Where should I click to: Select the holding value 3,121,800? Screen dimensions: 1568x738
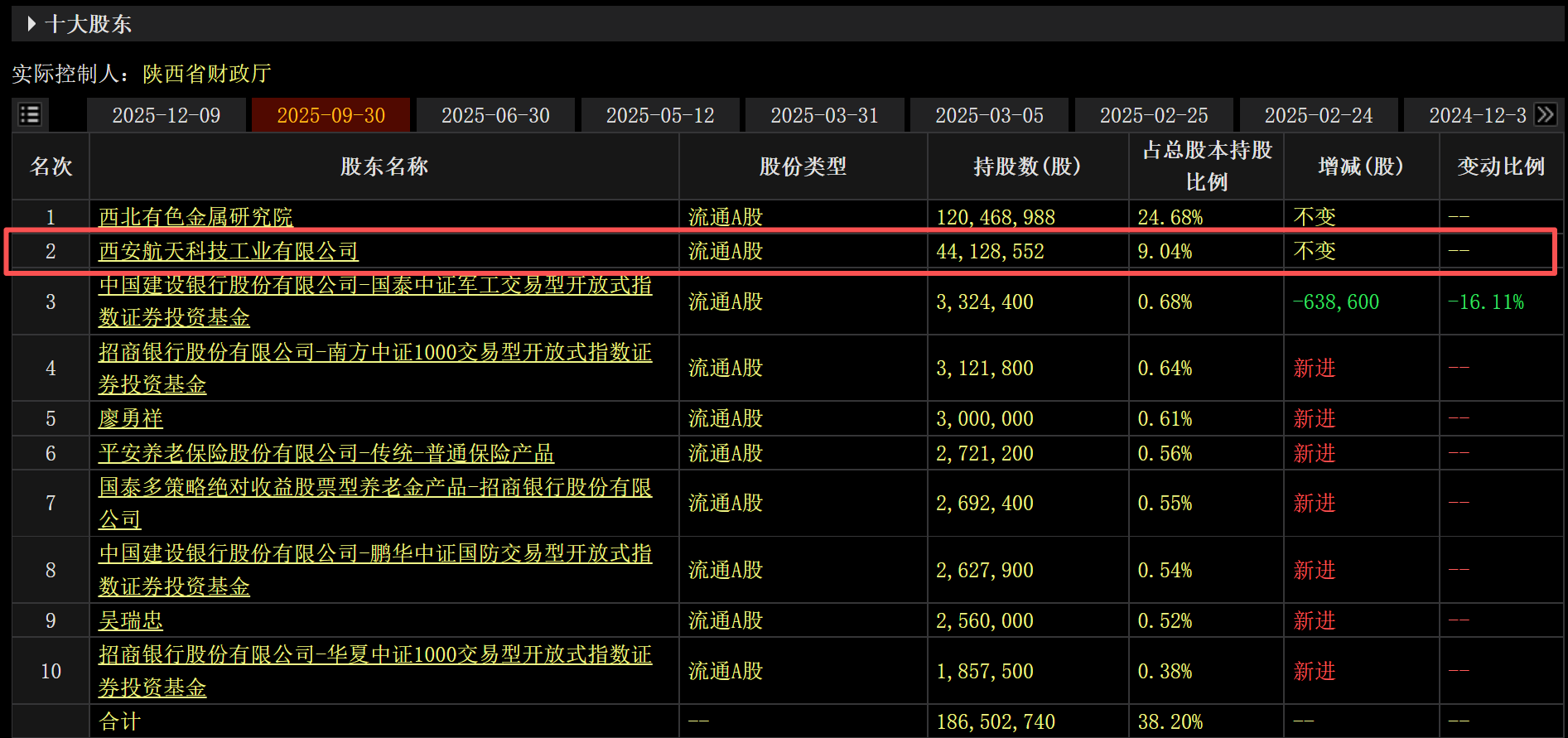[x=985, y=368]
